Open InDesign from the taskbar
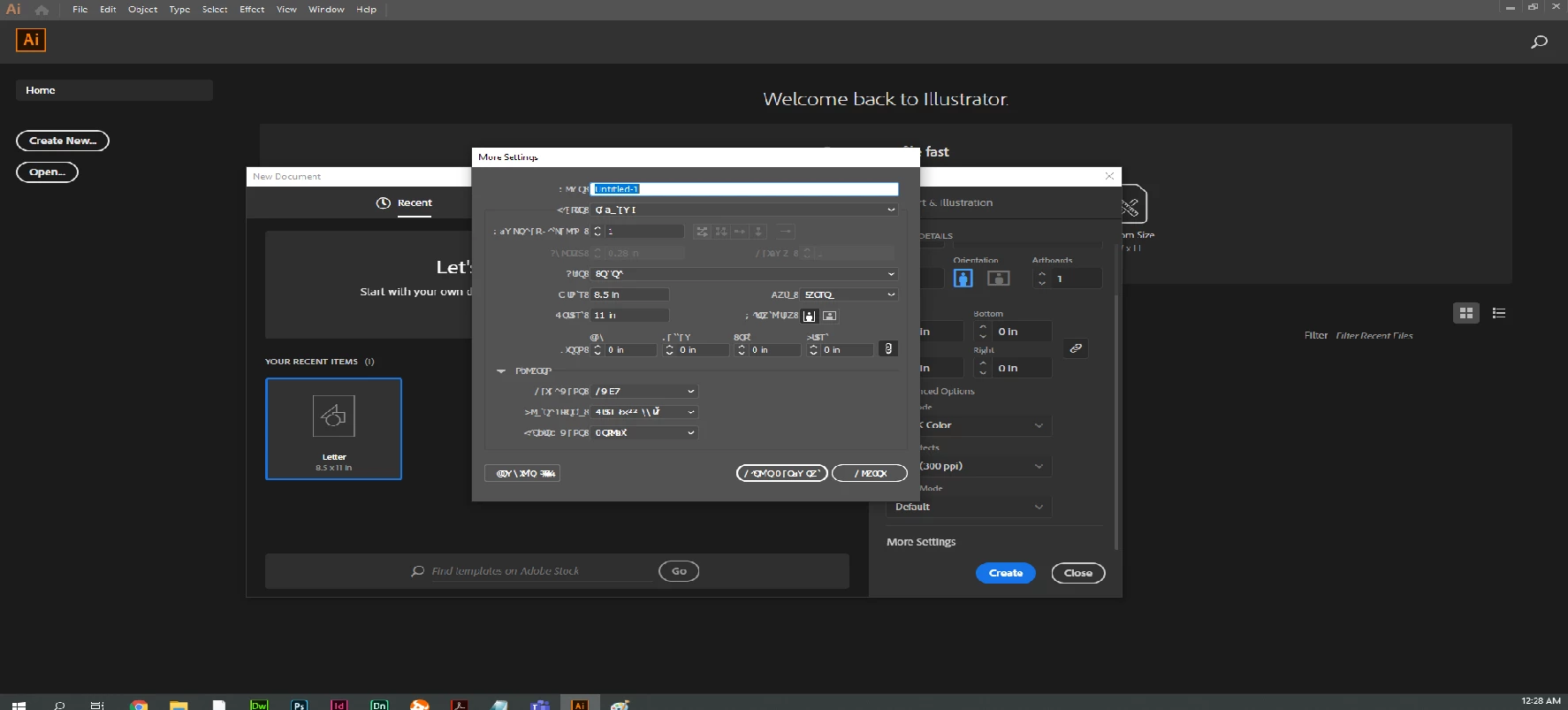 339,704
